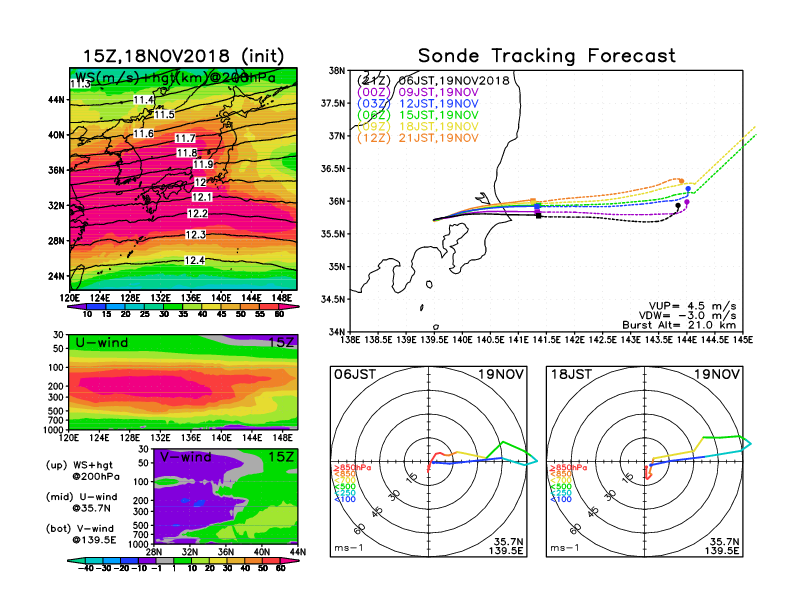Click the "15Z" label in U-wind panel
This screenshot has height=612, width=792.
tap(281, 343)
